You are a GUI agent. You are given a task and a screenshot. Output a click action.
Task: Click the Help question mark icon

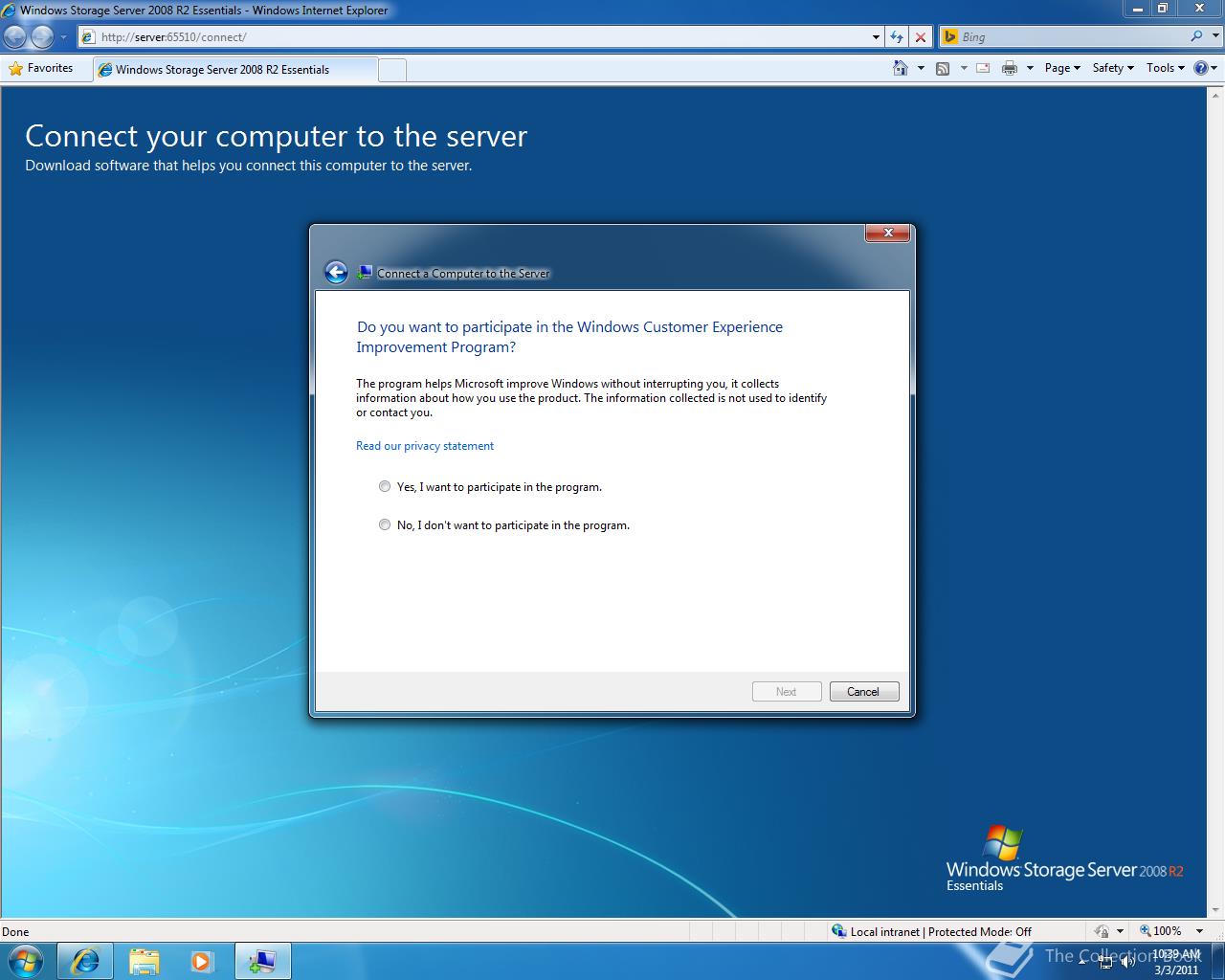click(1200, 68)
